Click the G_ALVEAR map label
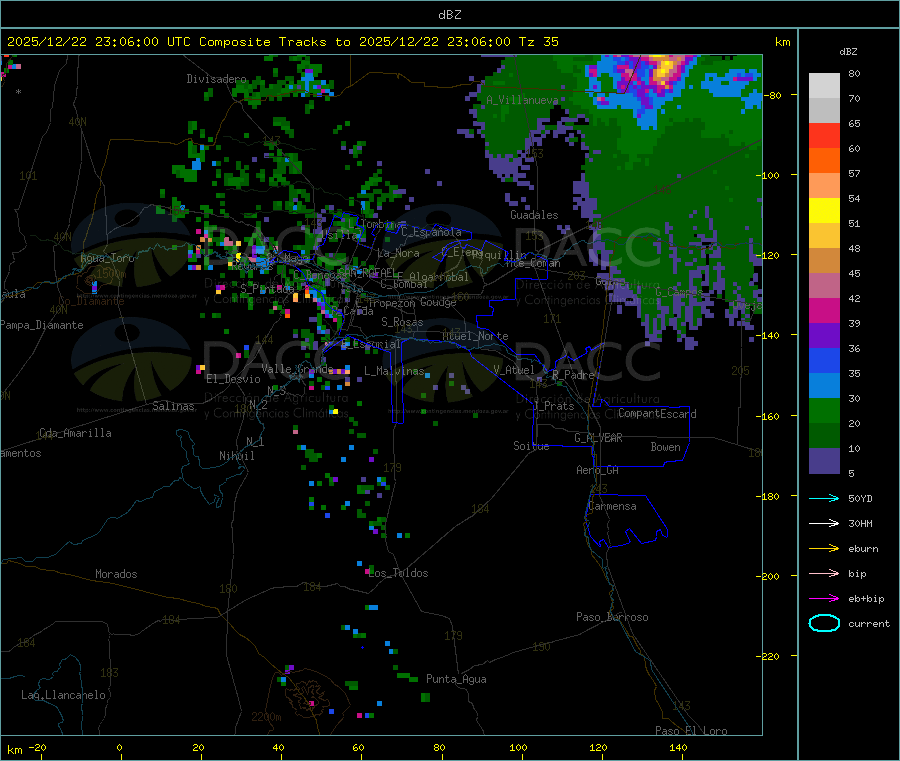The height and width of the screenshot is (761, 900). (598, 438)
